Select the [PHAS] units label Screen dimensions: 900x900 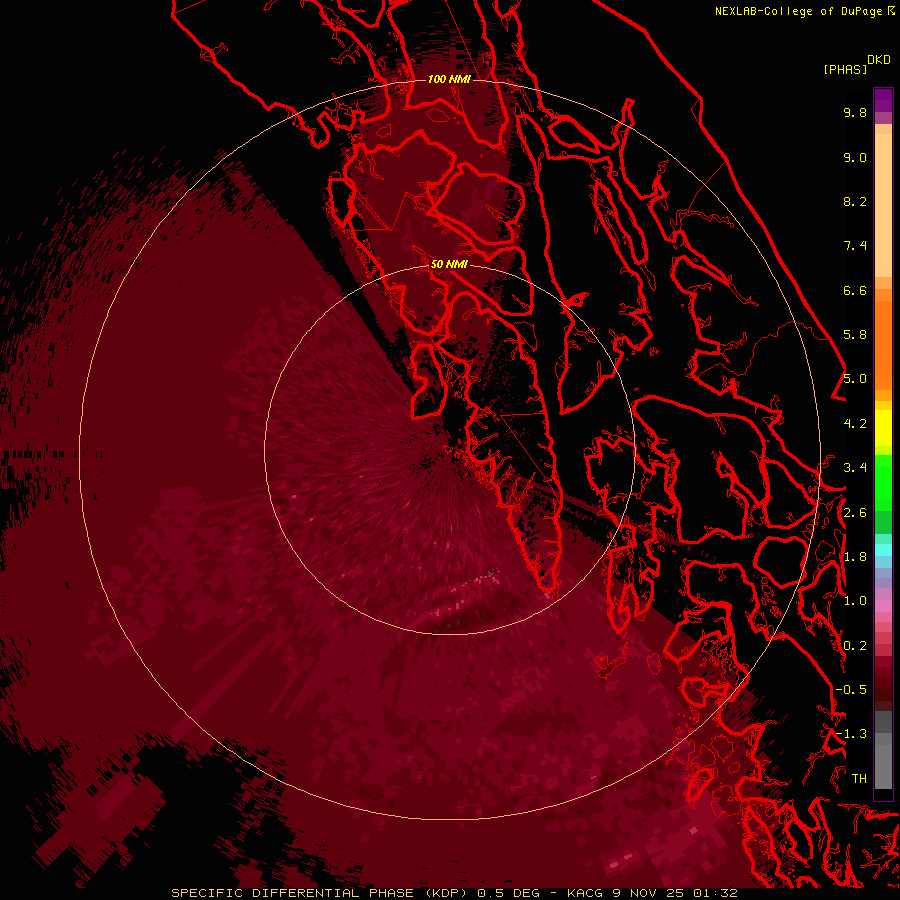[845, 70]
